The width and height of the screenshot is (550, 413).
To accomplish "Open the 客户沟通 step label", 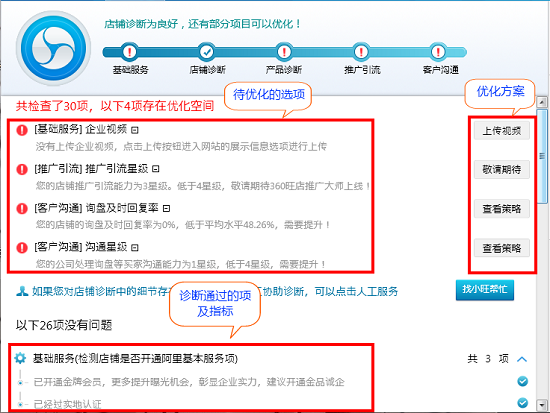I will point(441,70).
